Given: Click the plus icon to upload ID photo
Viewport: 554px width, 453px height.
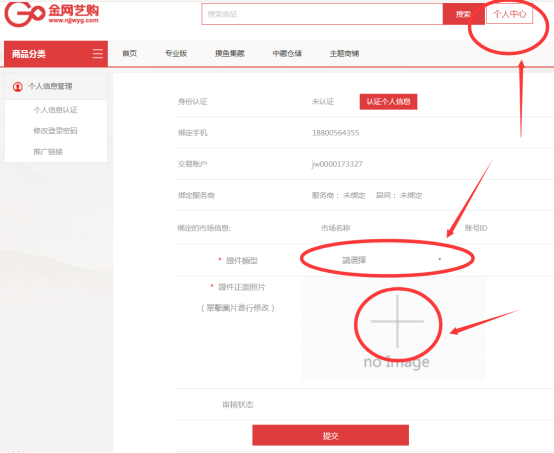Looking at the screenshot, I should coord(397,322).
